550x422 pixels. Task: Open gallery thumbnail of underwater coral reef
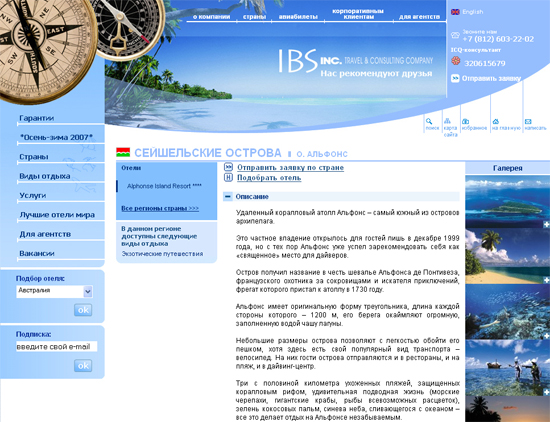[508, 312]
